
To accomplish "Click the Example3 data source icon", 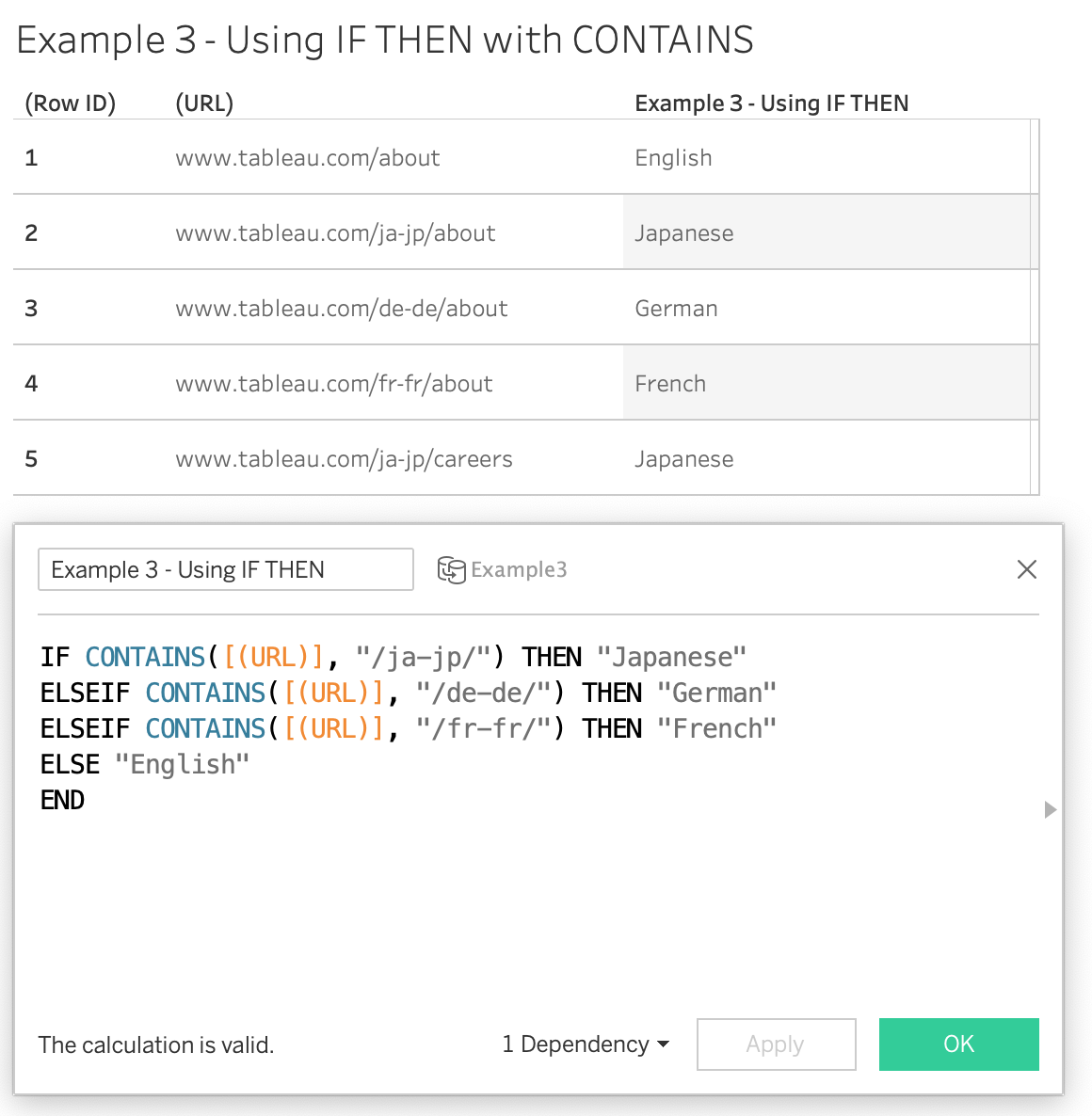I will [x=451, y=570].
